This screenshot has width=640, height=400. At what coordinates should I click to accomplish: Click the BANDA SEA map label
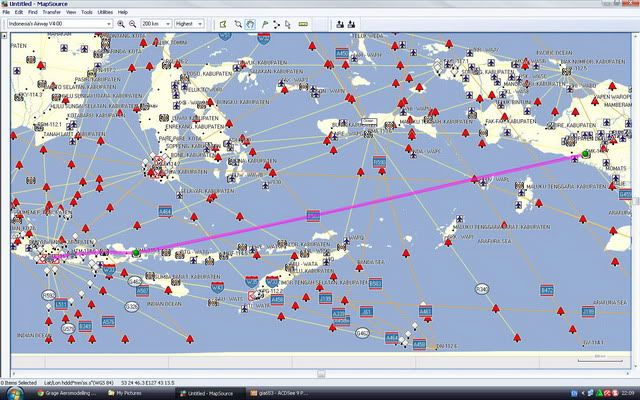(x=371, y=262)
